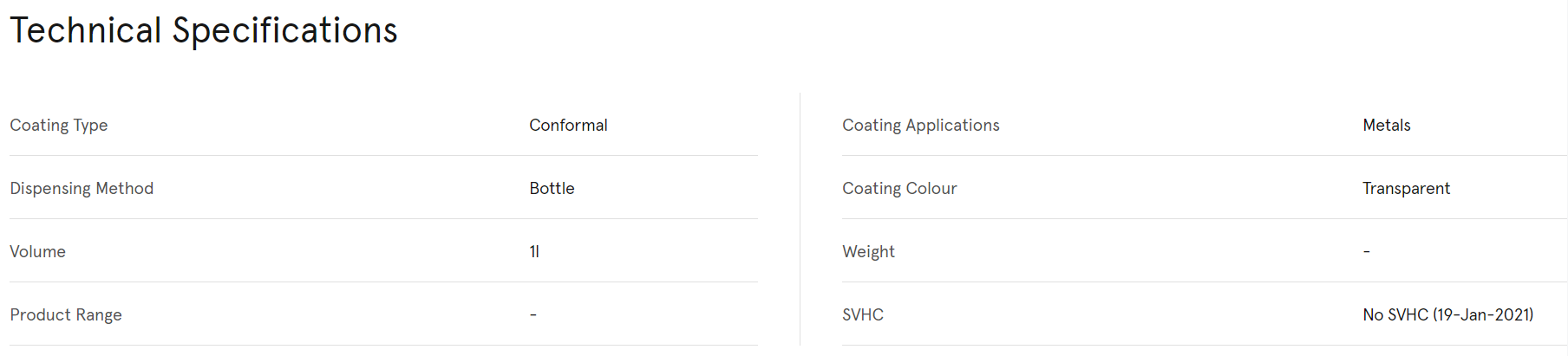Select the Transparent coating colour value
Viewport: 1568px width, 356px height.
point(1406,189)
